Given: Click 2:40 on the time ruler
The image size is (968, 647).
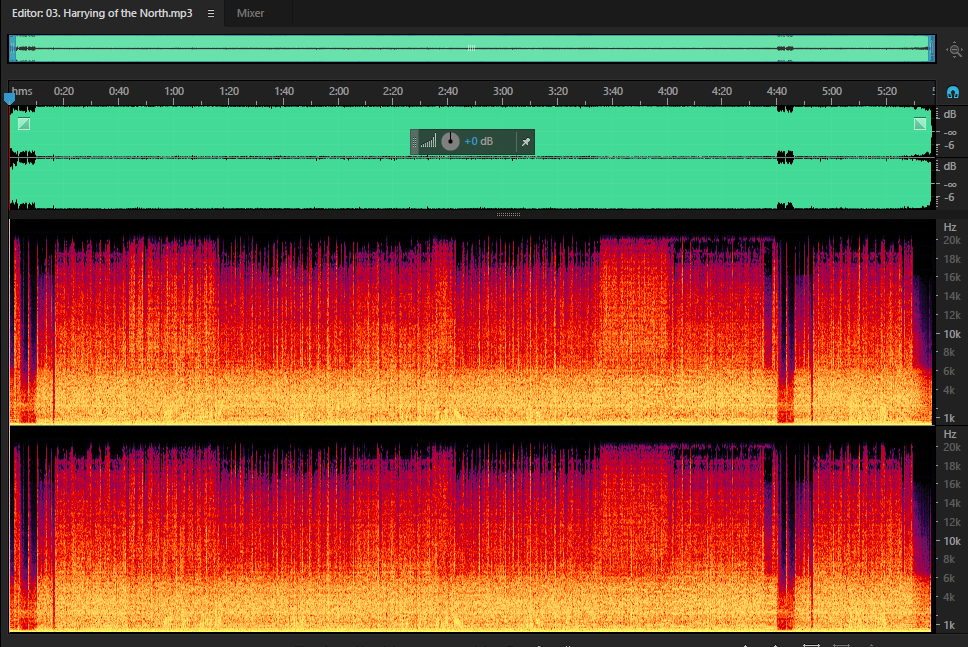Looking at the screenshot, I should 448,91.
